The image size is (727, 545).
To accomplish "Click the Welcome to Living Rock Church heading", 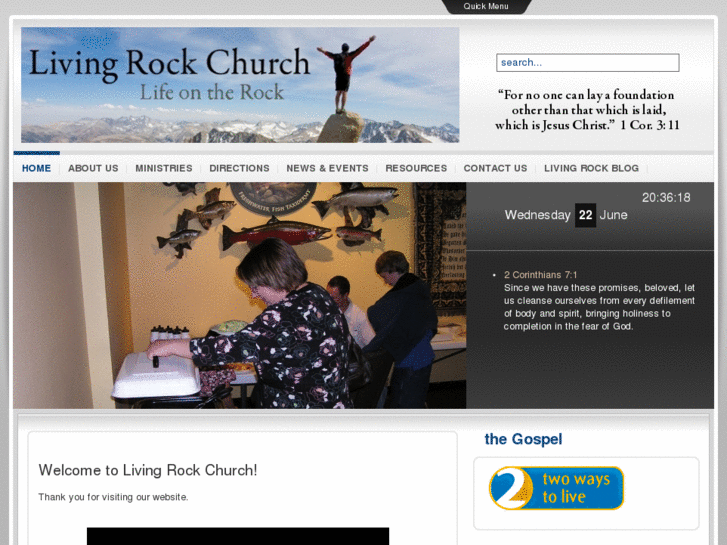I will pos(147,470).
